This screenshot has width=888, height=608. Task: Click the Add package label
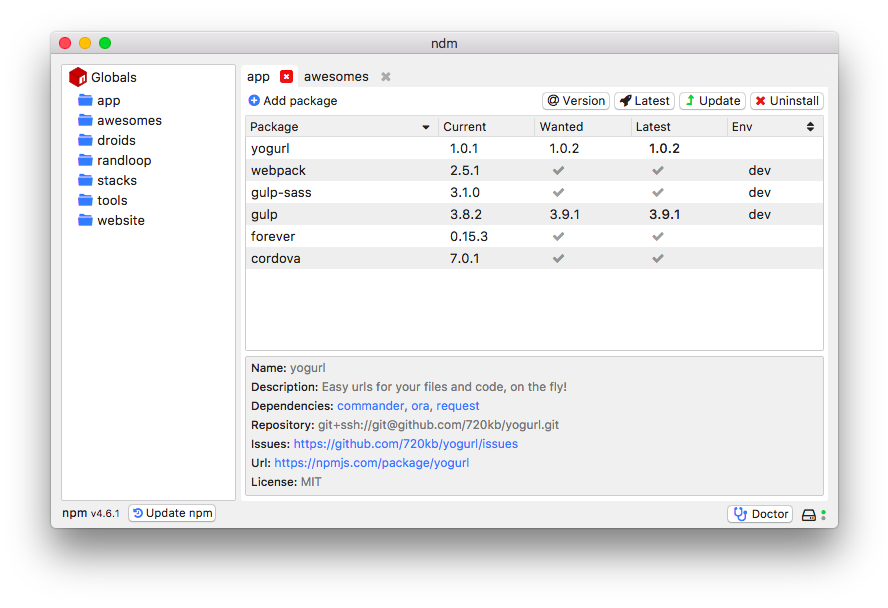(x=300, y=101)
